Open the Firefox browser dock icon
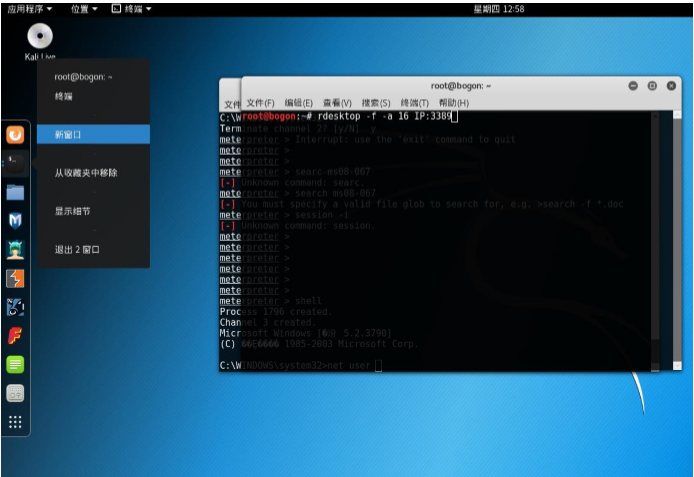The width and height of the screenshot is (694, 477). [x=15, y=135]
